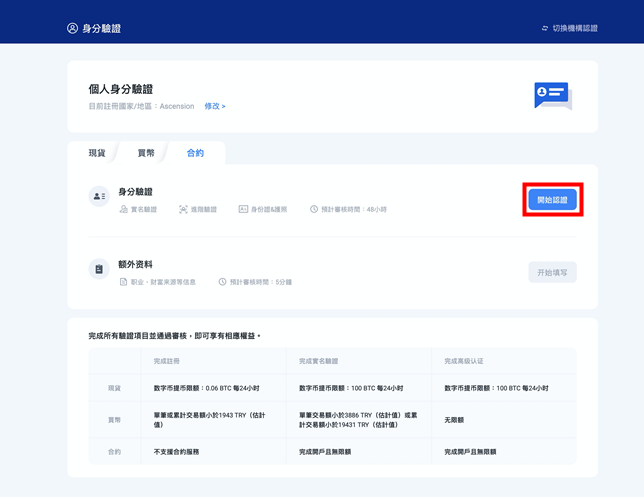
Task: Click the 身份證&護照 ID card icon
Action: (x=243, y=210)
